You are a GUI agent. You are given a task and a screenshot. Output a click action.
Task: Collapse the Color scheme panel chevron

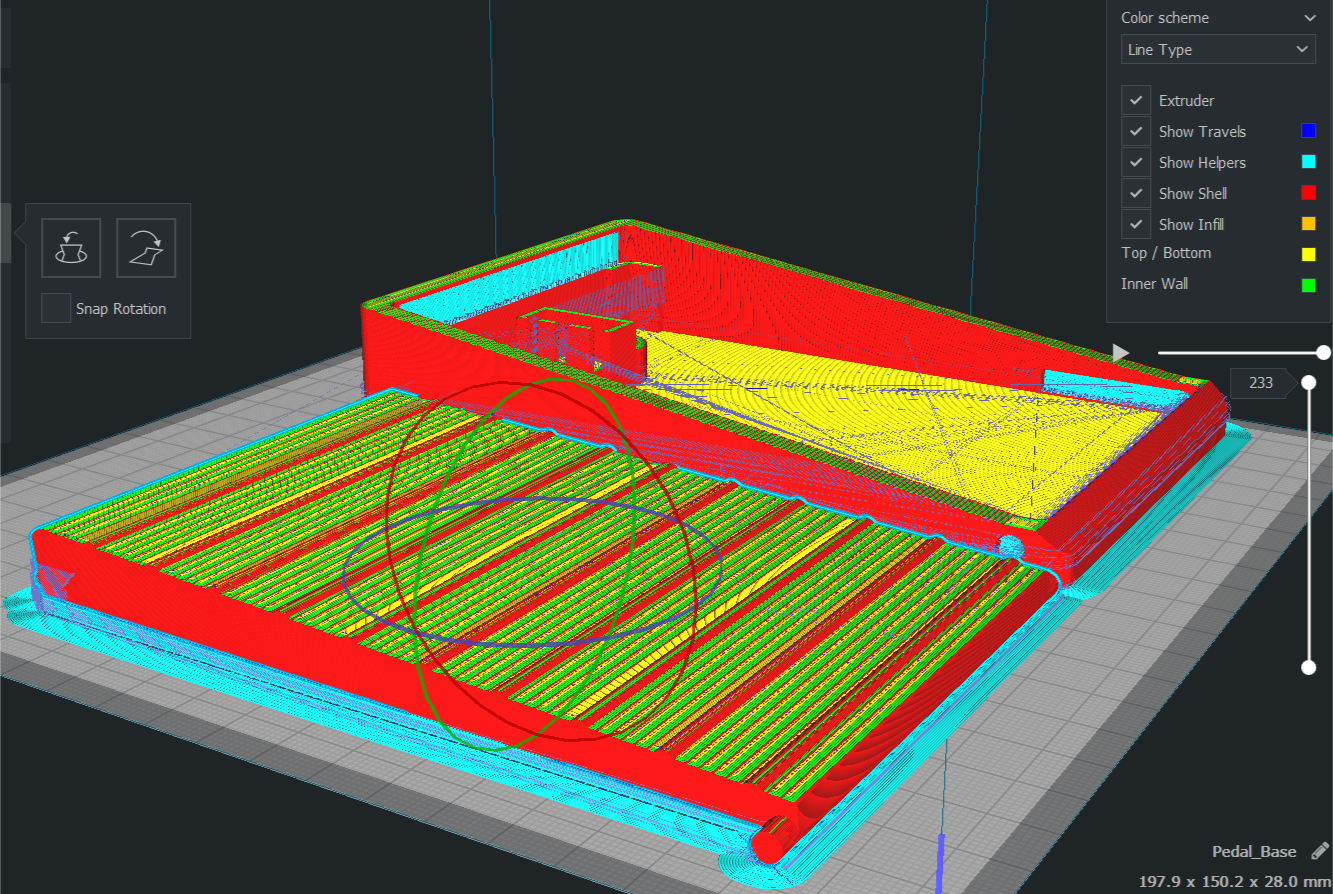click(x=1309, y=18)
